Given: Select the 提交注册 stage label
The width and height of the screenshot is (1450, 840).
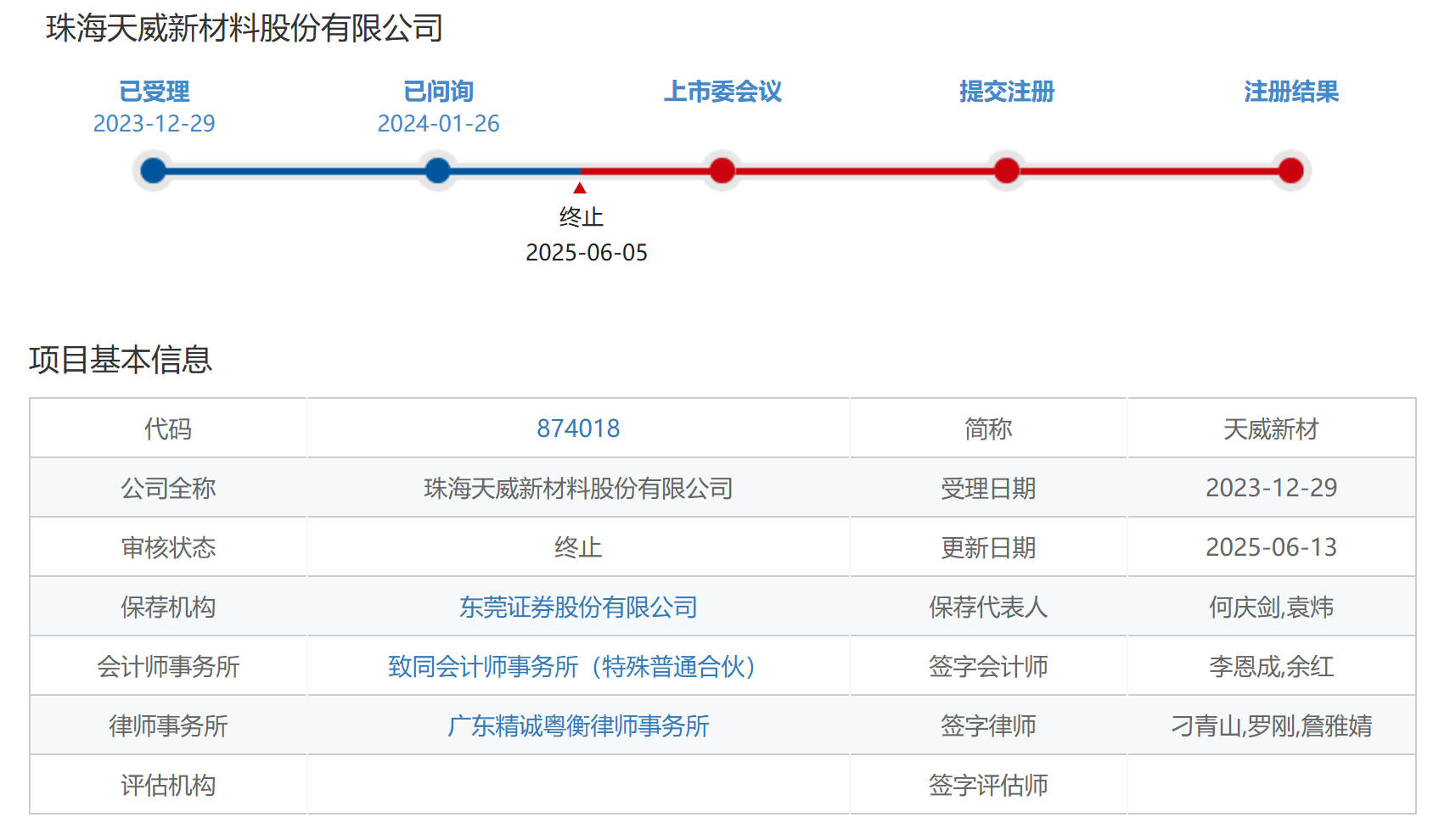Looking at the screenshot, I should point(1007,91).
